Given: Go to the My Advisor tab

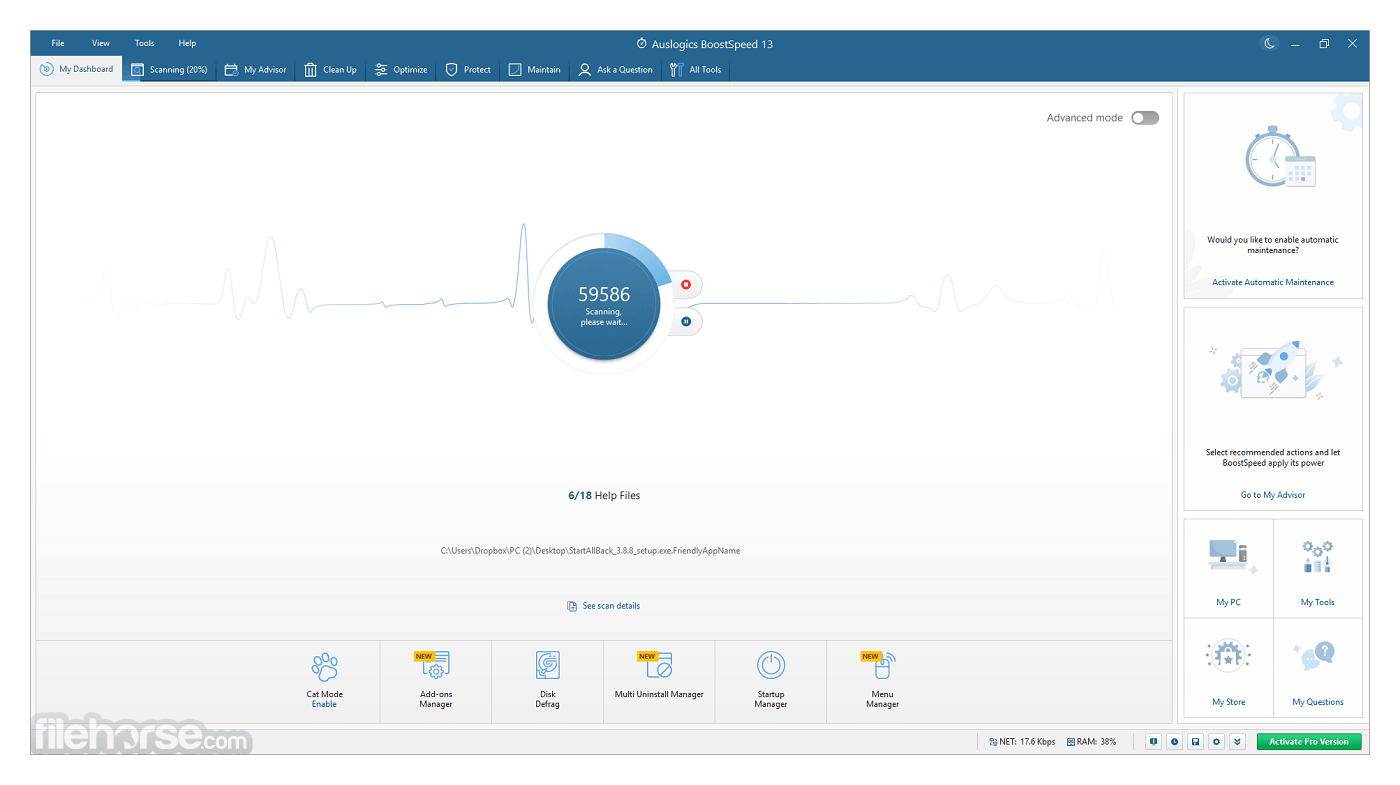Looking at the screenshot, I should pos(255,70).
